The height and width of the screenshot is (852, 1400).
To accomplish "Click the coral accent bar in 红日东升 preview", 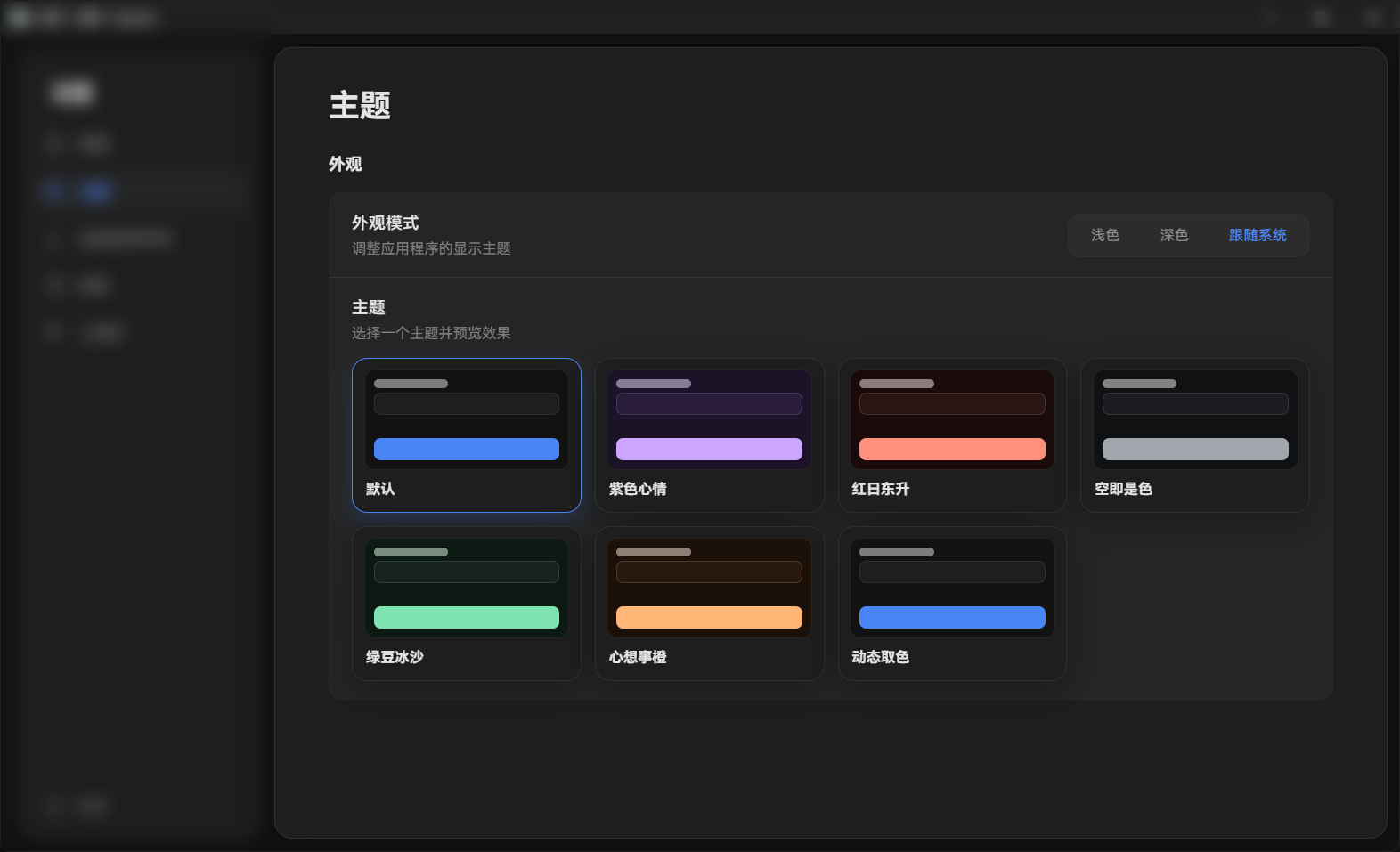I will 952,450.
